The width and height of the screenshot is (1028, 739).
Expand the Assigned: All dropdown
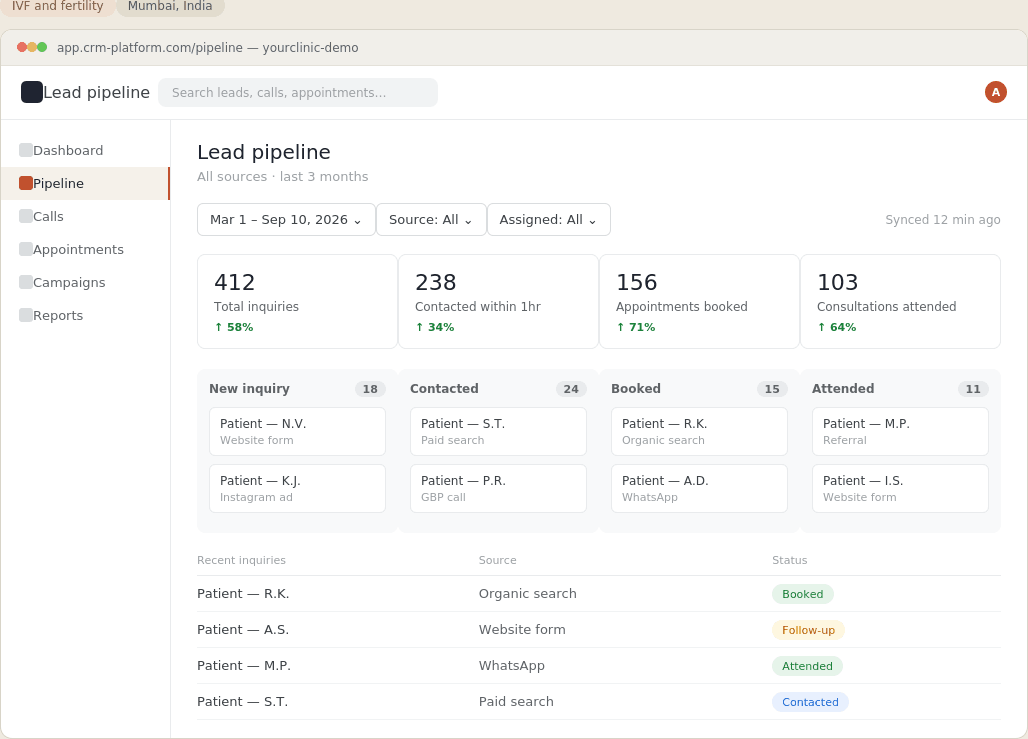549,220
